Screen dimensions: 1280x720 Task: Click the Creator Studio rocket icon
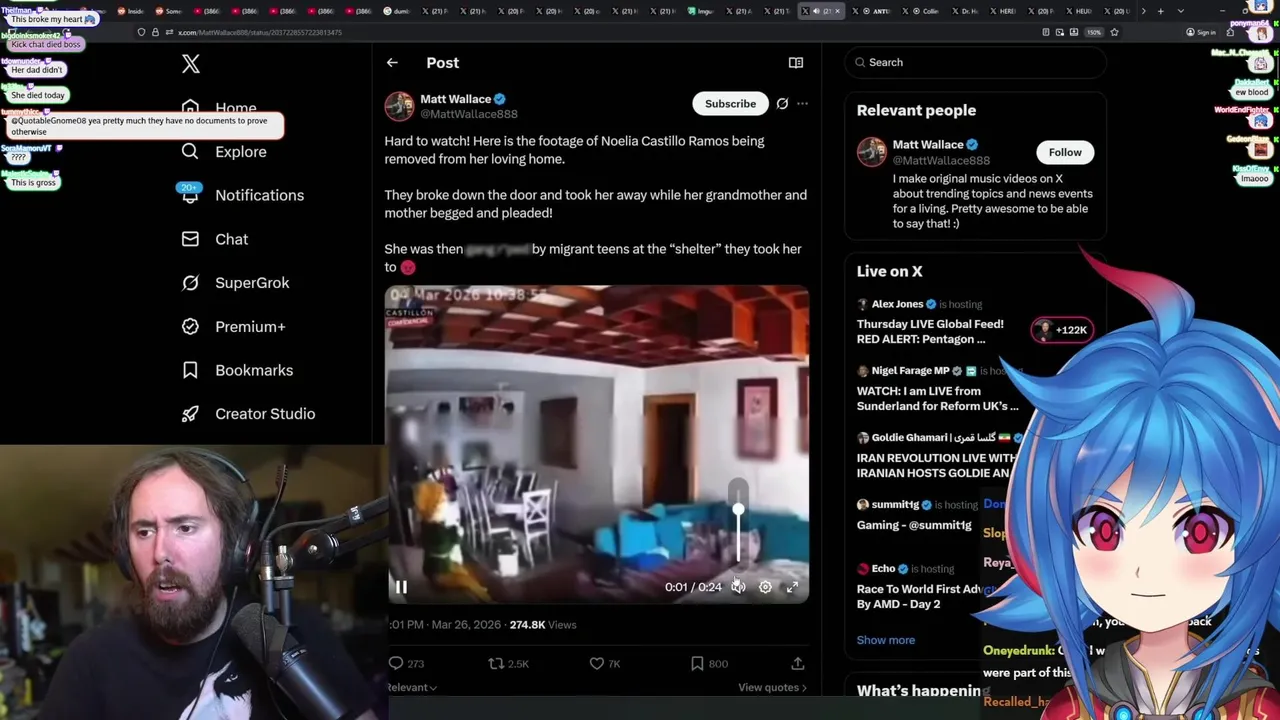190,414
